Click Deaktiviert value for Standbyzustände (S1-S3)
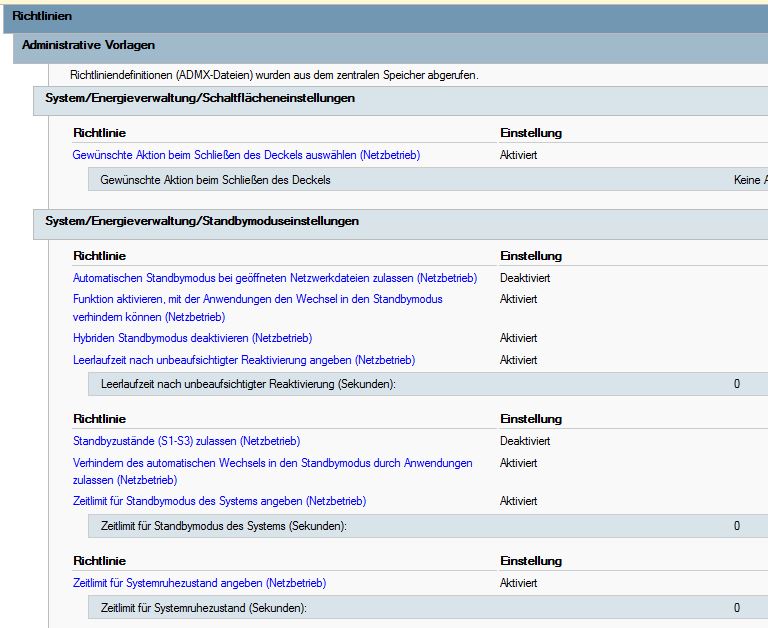The width and height of the screenshot is (768, 628). (525, 441)
